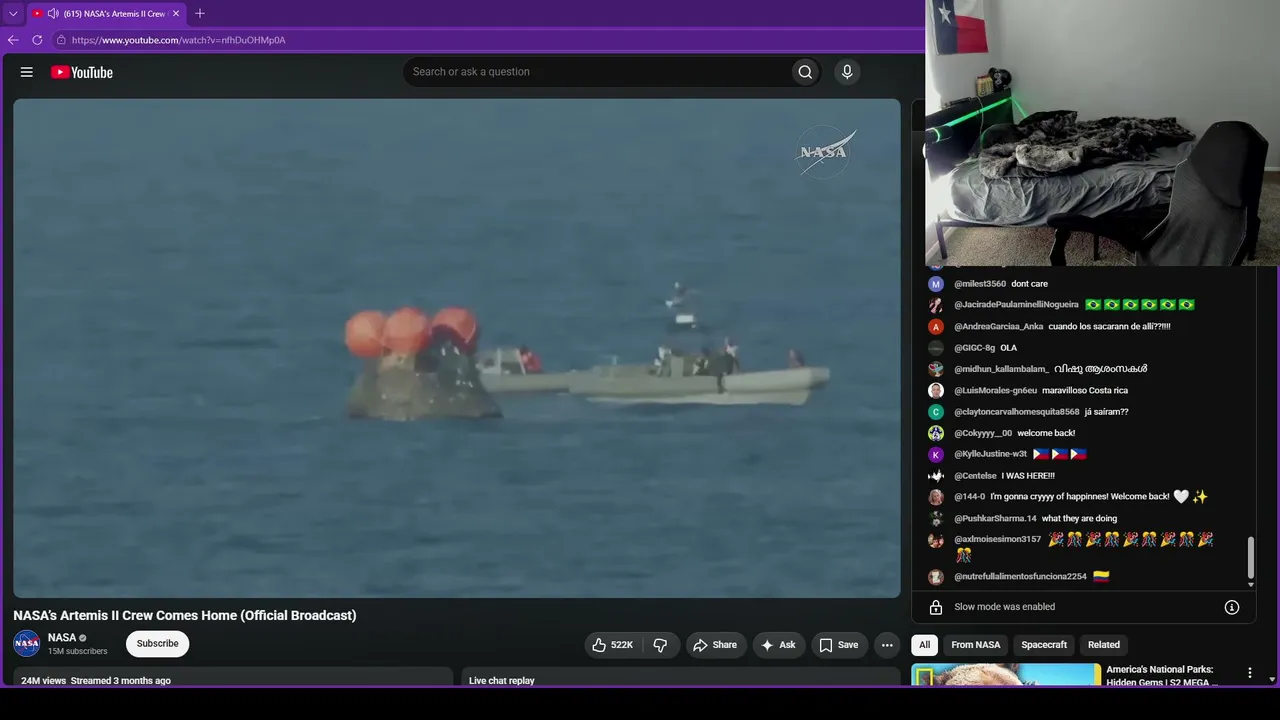Click the Artemis II video player
This screenshot has height=720, width=1280.
(x=457, y=348)
